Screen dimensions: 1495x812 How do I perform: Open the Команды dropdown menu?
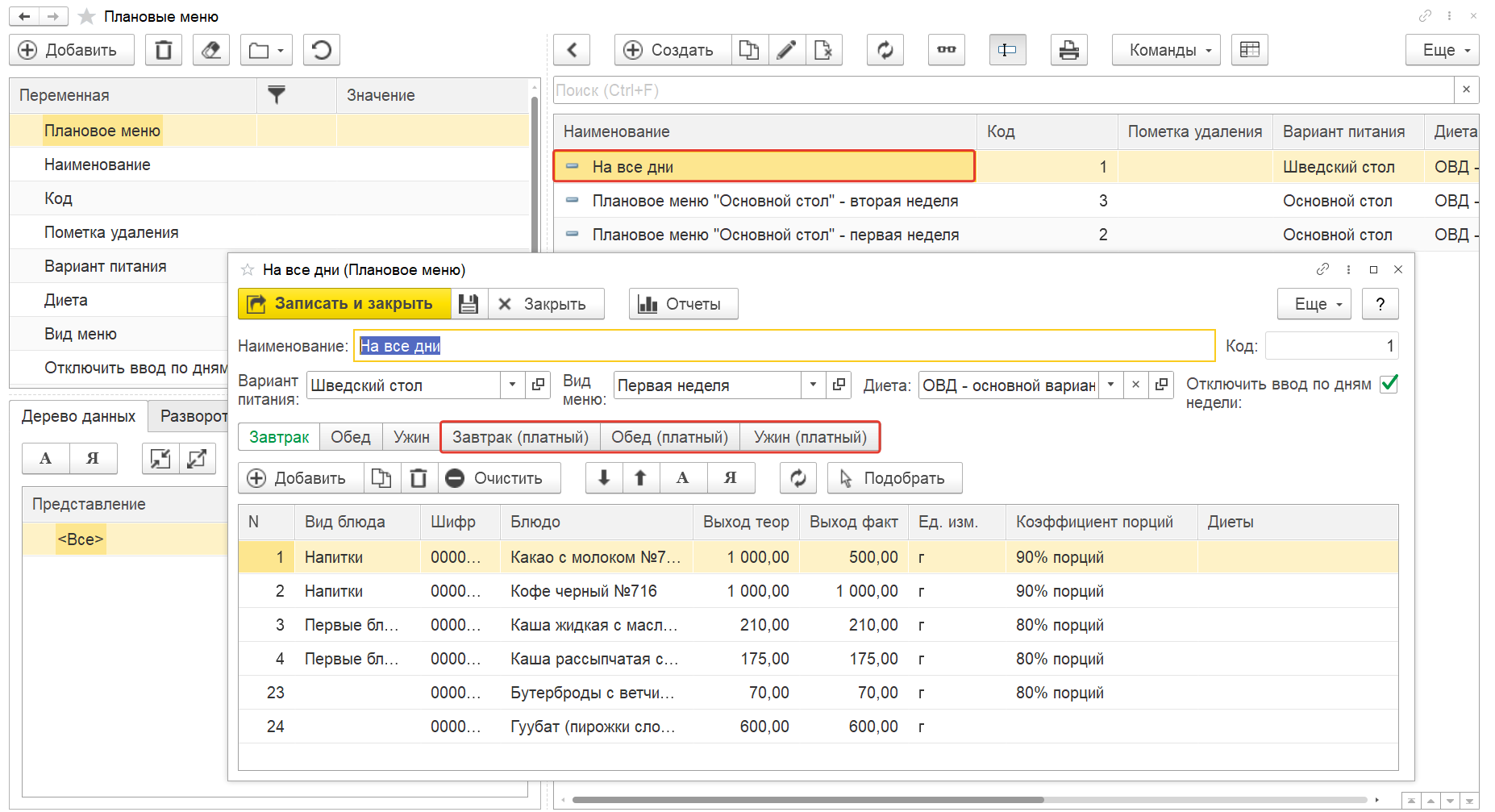point(1165,50)
